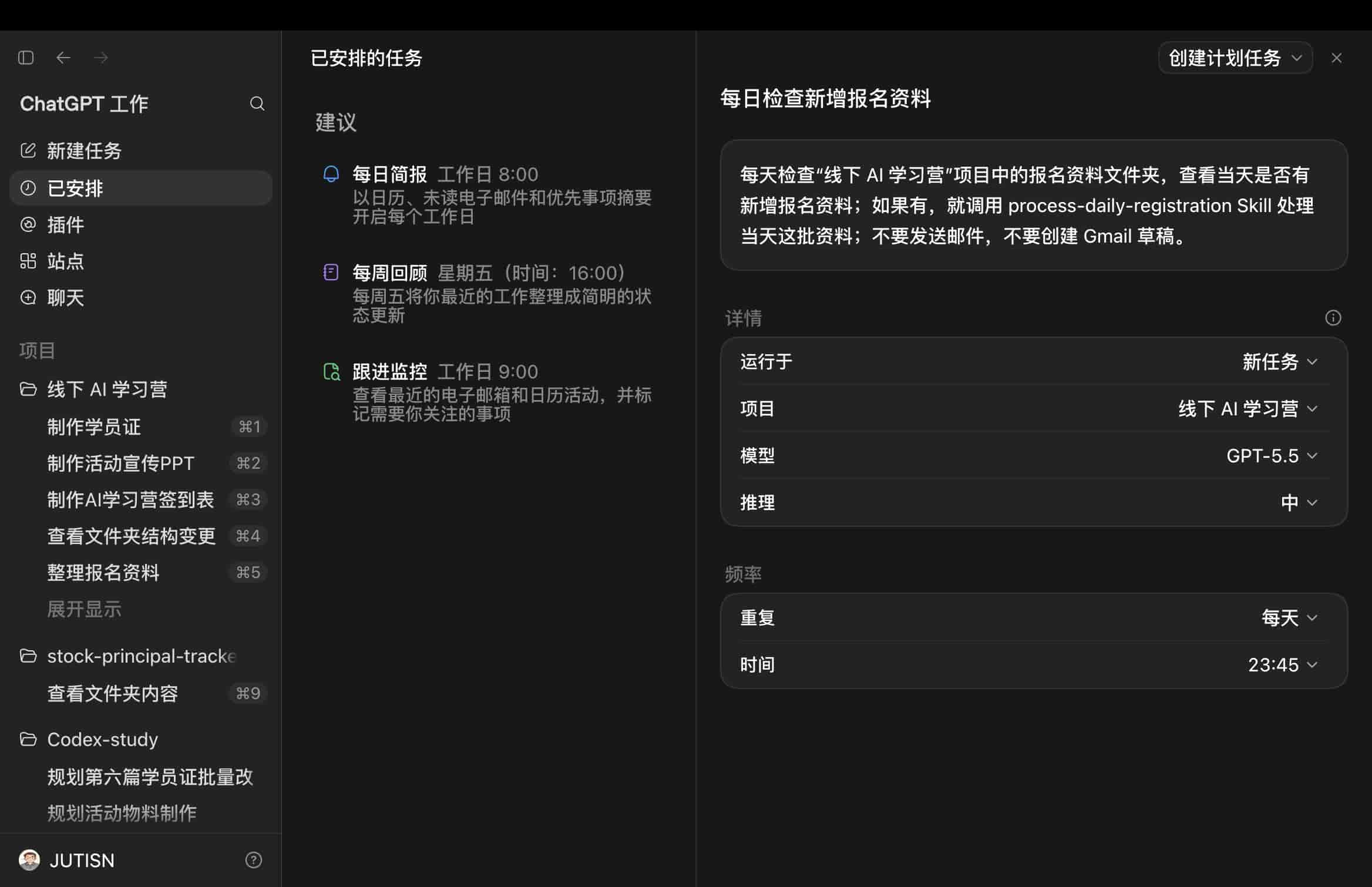
Task: Open the 时间 23:45 dropdown
Action: pyautogui.click(x=1283, y=664)
